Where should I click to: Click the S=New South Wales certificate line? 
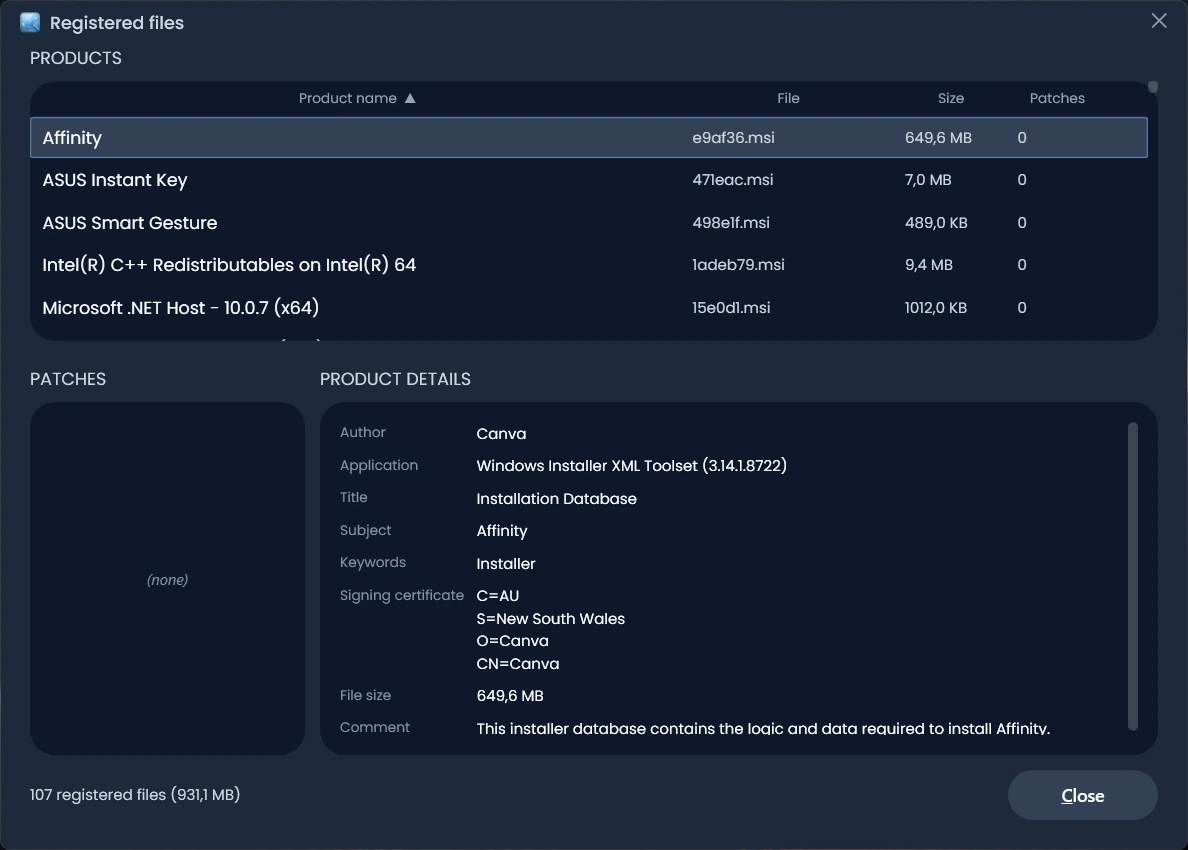[x=551, y=619]
